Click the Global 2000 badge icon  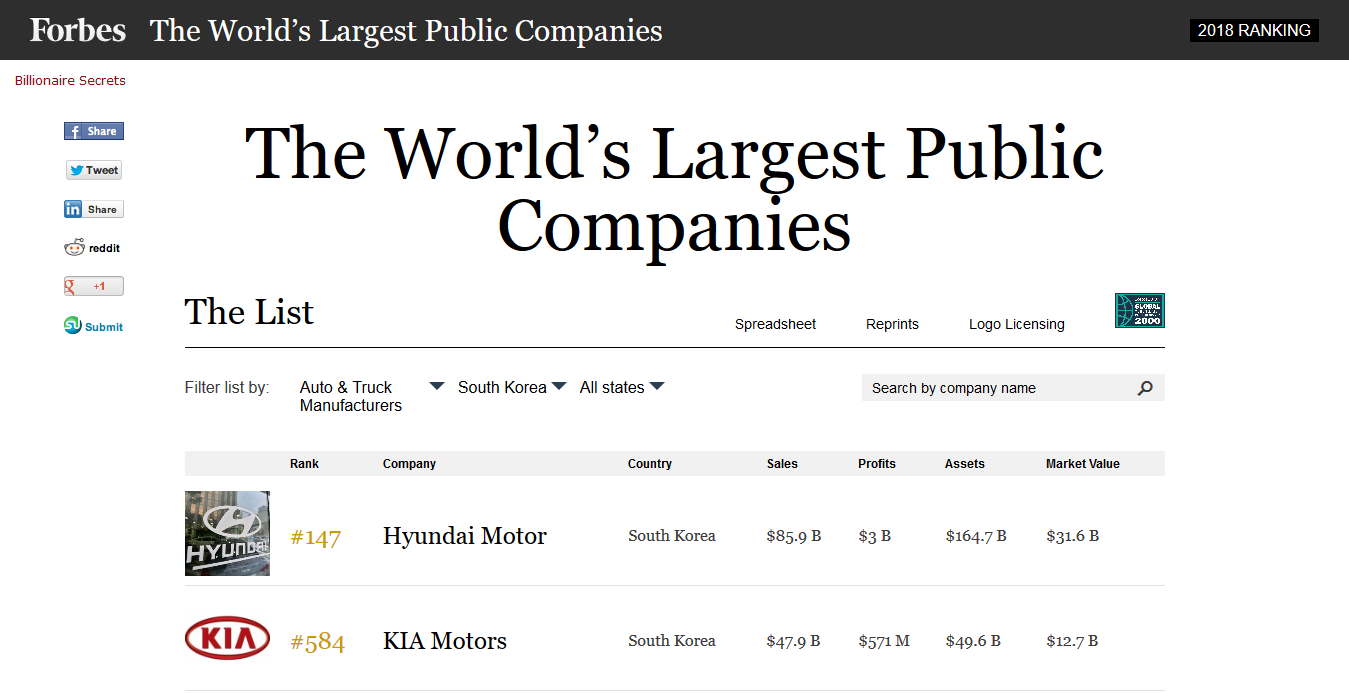pyautogui.click(x=1139, y=310)
